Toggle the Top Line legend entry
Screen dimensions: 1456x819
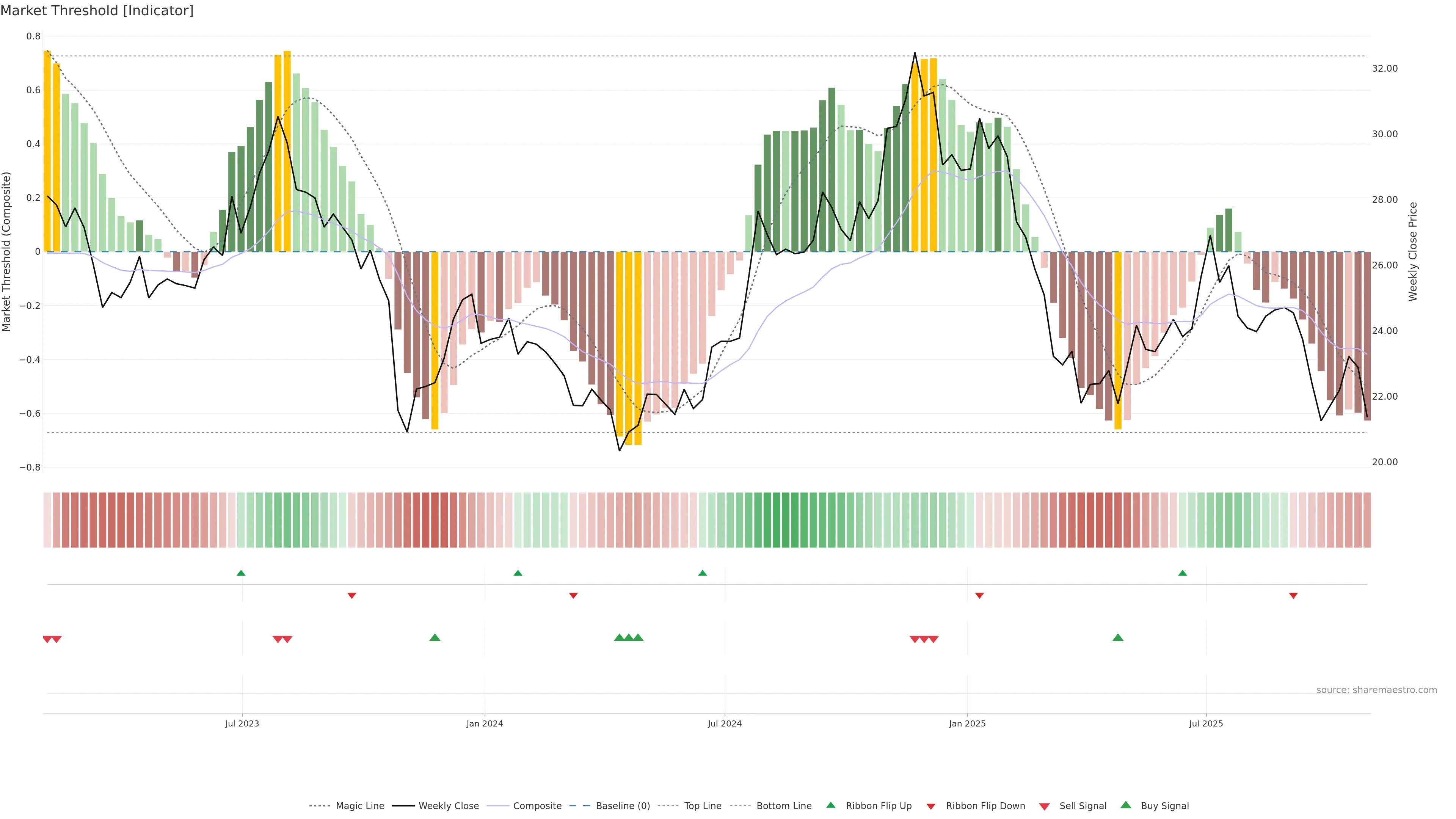(x=703, y=806)
